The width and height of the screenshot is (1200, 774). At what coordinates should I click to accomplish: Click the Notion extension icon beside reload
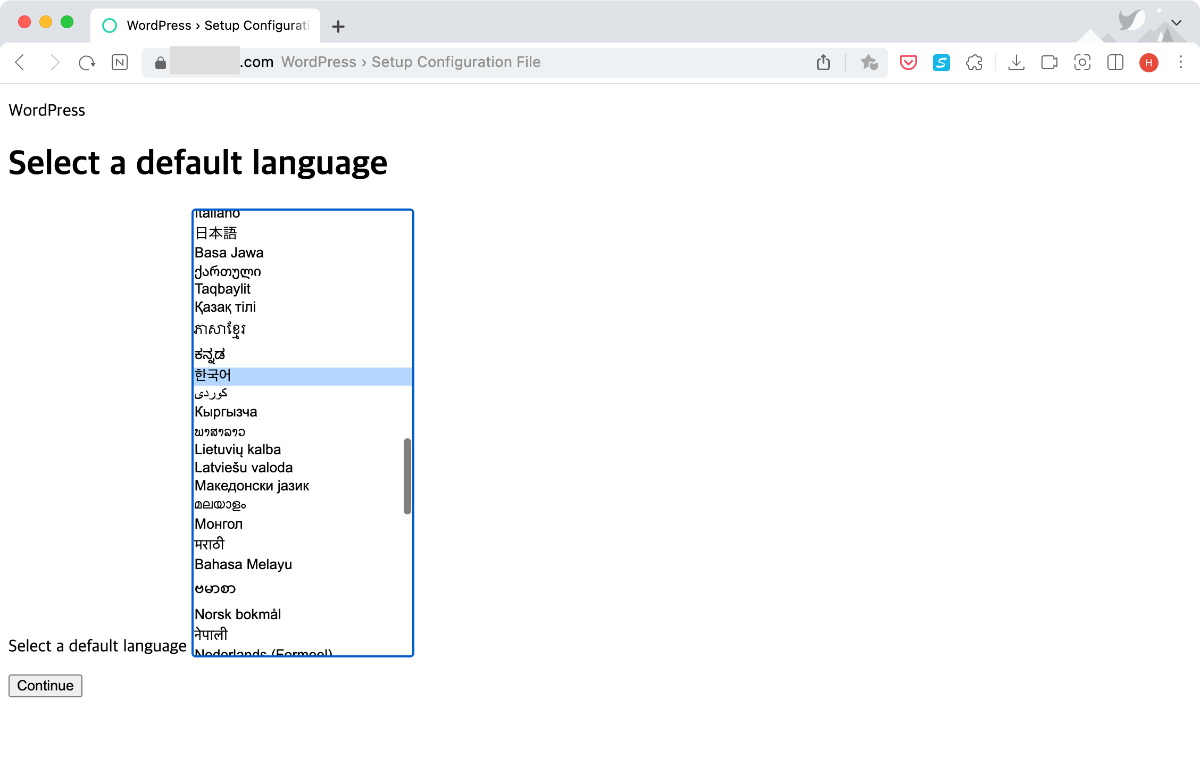(120, 62)
